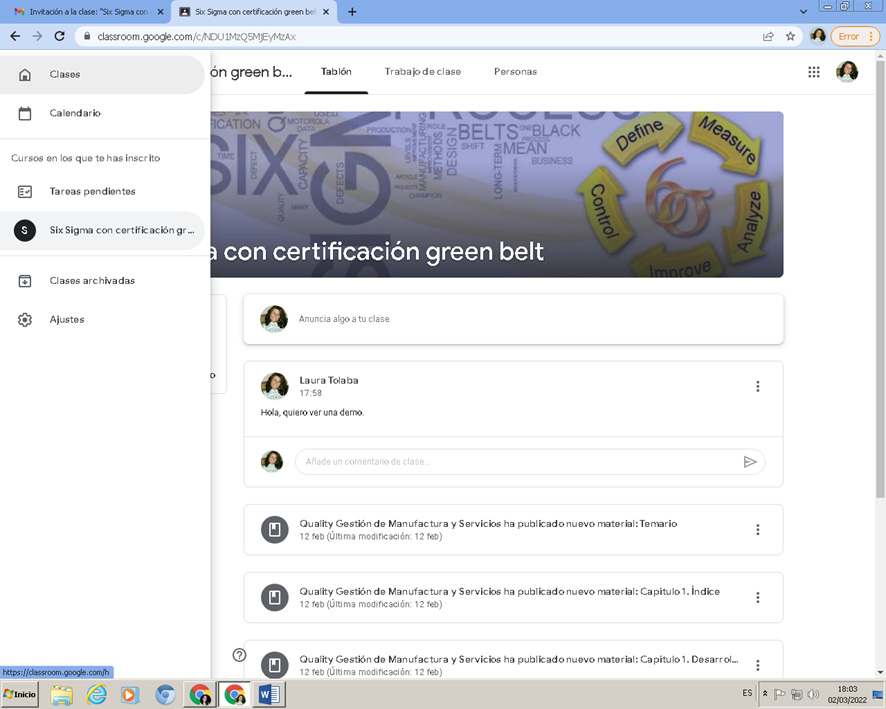886x709 pixels.
Task: Click the Añade un comentario de clase field
Action: (x=517, y=462)
